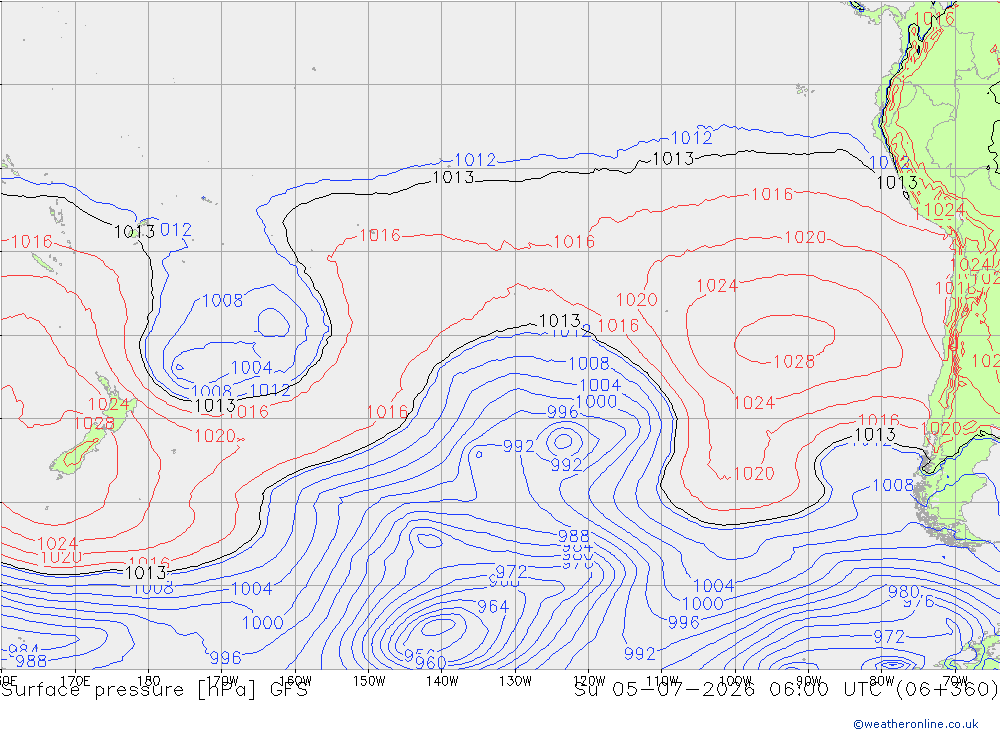
Task: Click the 1028 label over New Zealand
Action: [x=94, y=424]
